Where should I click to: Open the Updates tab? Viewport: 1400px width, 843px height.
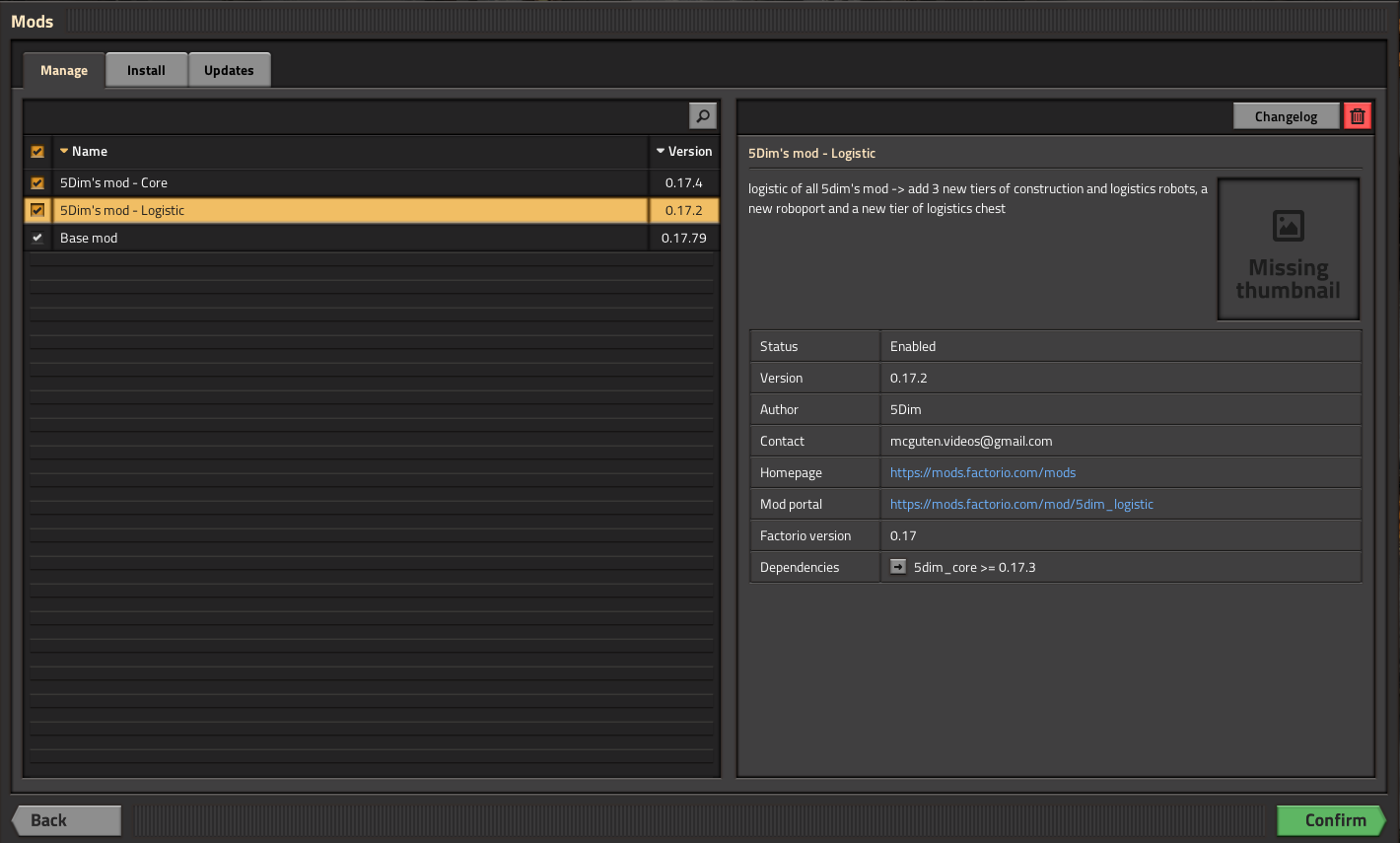229,70
